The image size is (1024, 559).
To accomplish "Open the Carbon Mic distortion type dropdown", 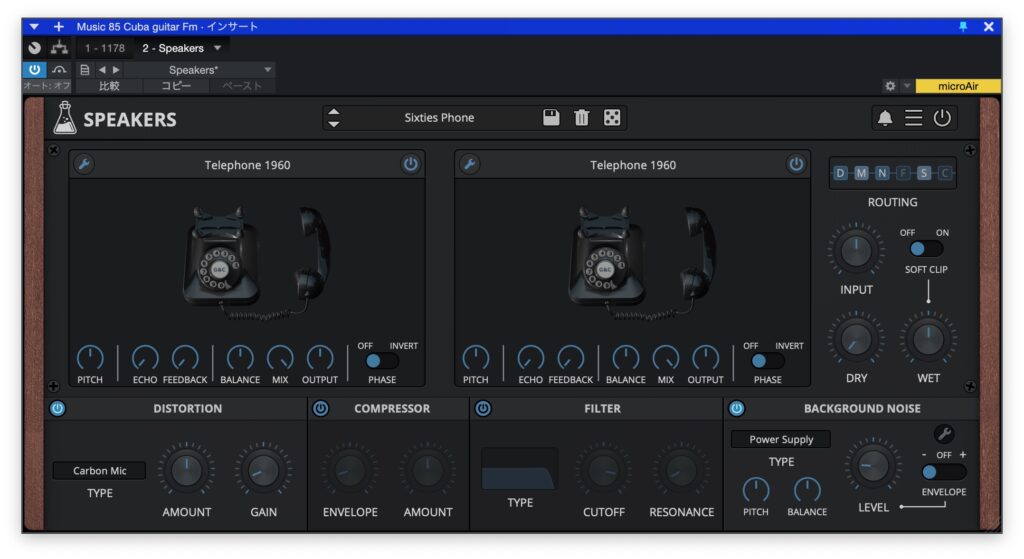I will [99, 471].
